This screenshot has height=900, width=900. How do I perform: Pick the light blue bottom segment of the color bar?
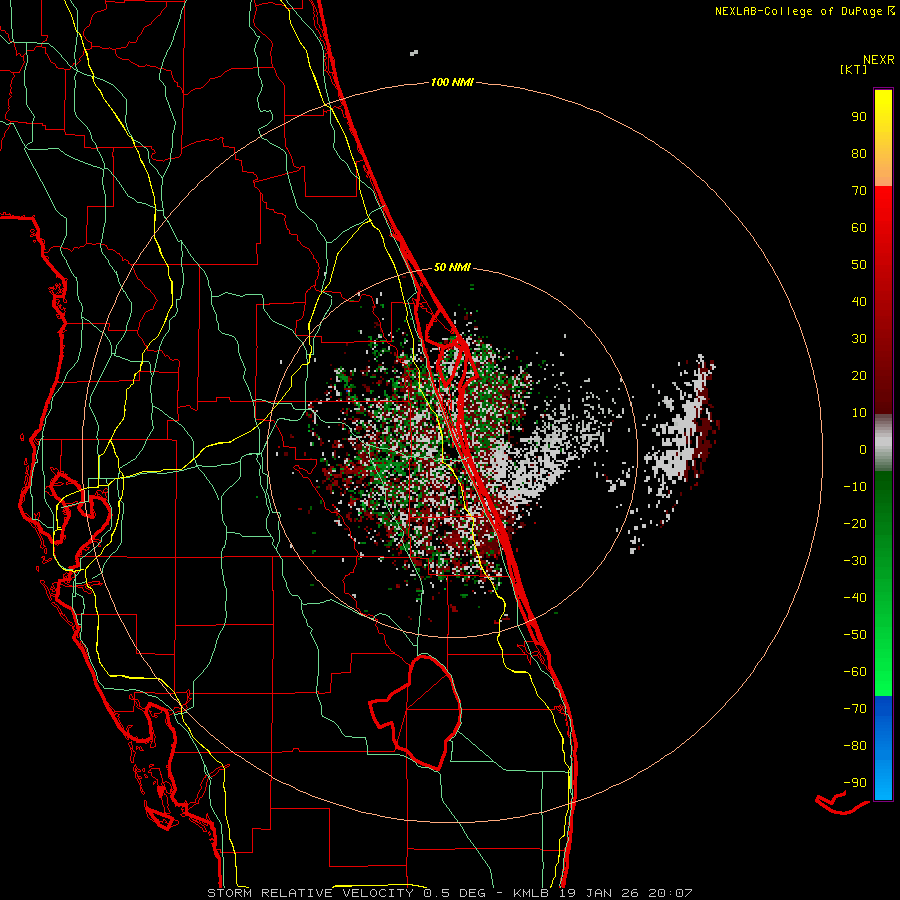[x=883, y=775]
